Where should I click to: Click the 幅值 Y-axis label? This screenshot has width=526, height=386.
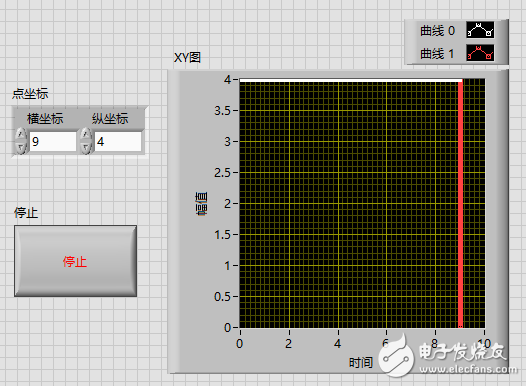(201, 204)
